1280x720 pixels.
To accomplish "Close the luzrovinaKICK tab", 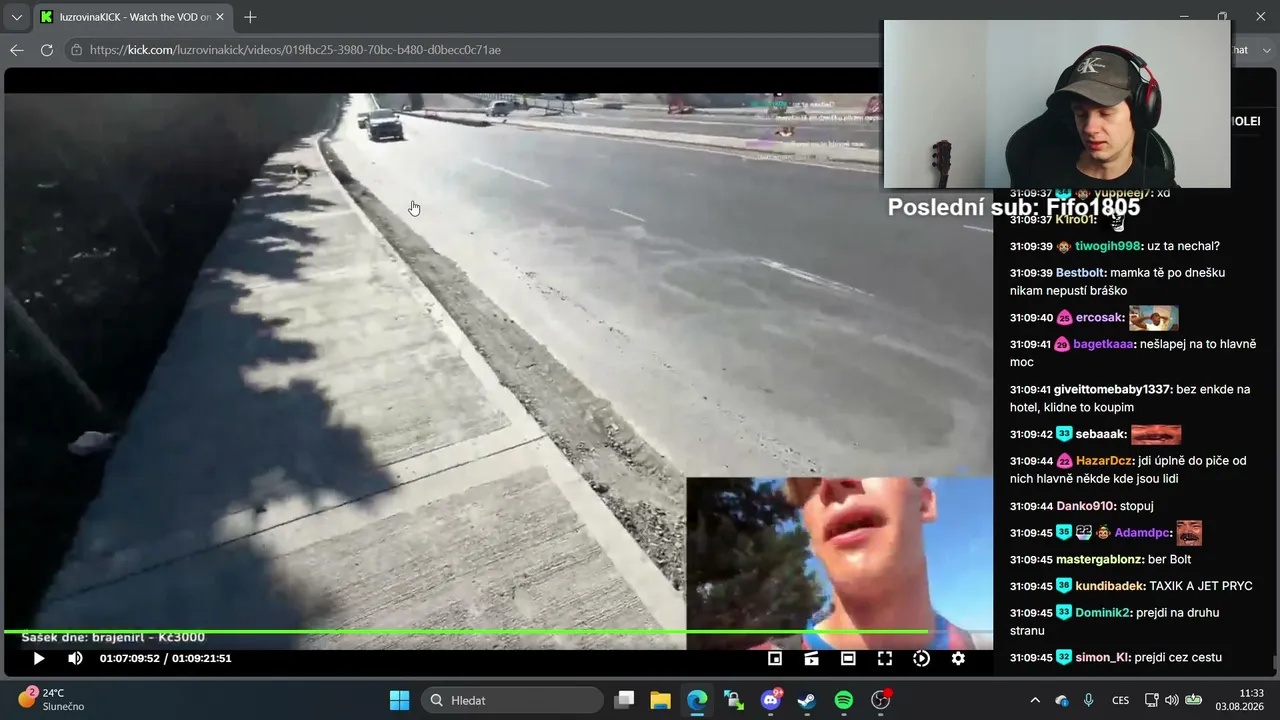I will (220, 17).
